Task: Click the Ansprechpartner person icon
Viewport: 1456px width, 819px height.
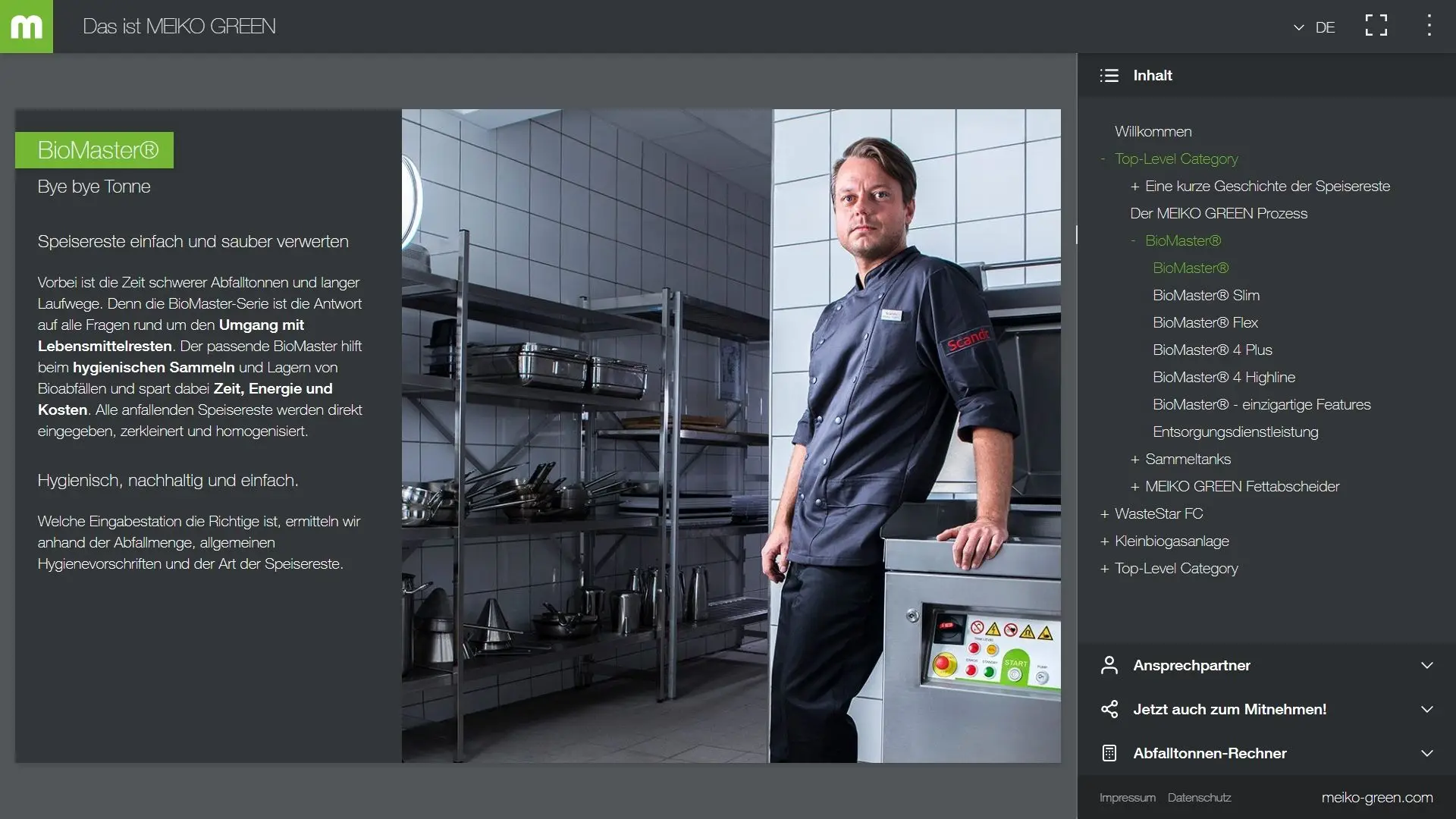Action: [x=1109, y=666]
